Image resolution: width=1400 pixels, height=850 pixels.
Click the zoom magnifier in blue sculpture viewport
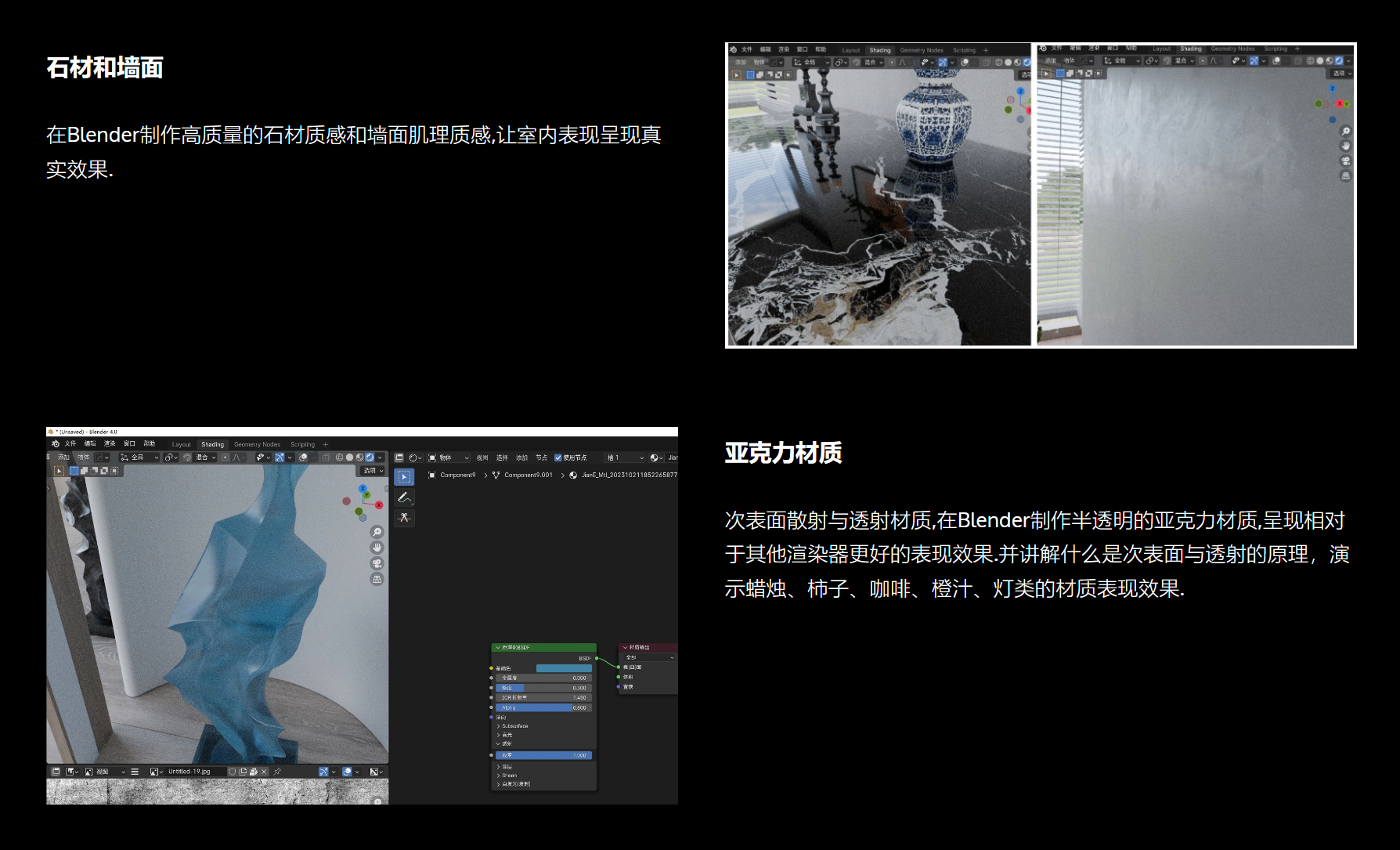coord(377,532)
